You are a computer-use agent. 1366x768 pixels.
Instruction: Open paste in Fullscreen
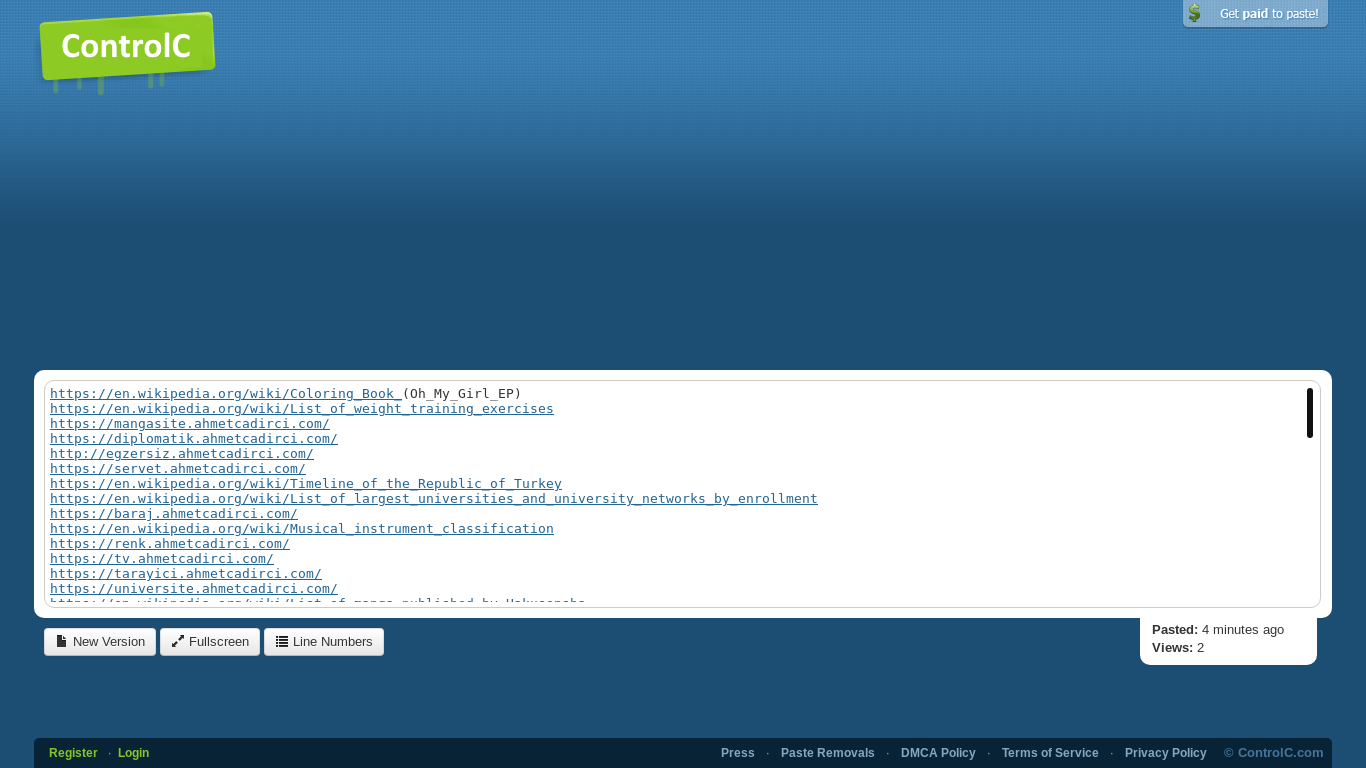click(x=210, y=642)
